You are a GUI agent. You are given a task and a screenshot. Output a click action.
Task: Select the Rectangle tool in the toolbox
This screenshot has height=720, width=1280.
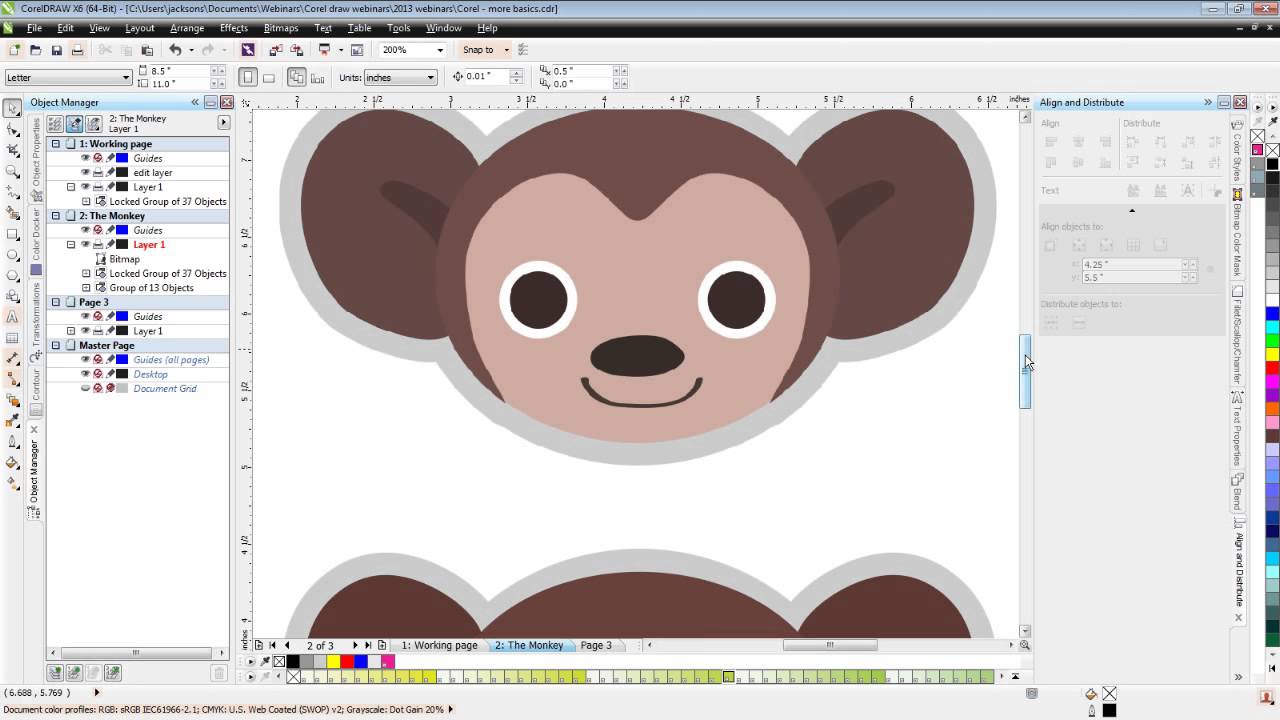[13, 234]
